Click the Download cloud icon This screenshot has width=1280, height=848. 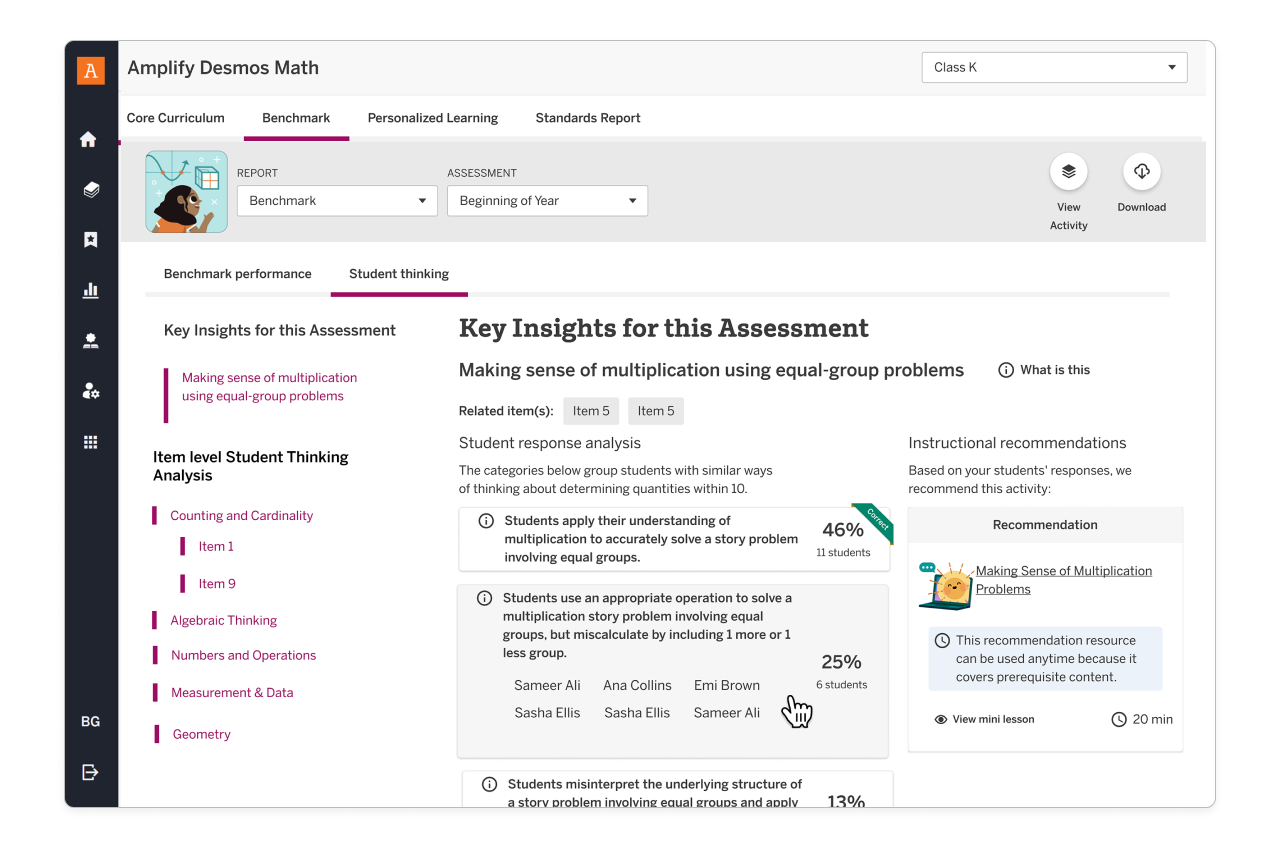click(1141, 172)
